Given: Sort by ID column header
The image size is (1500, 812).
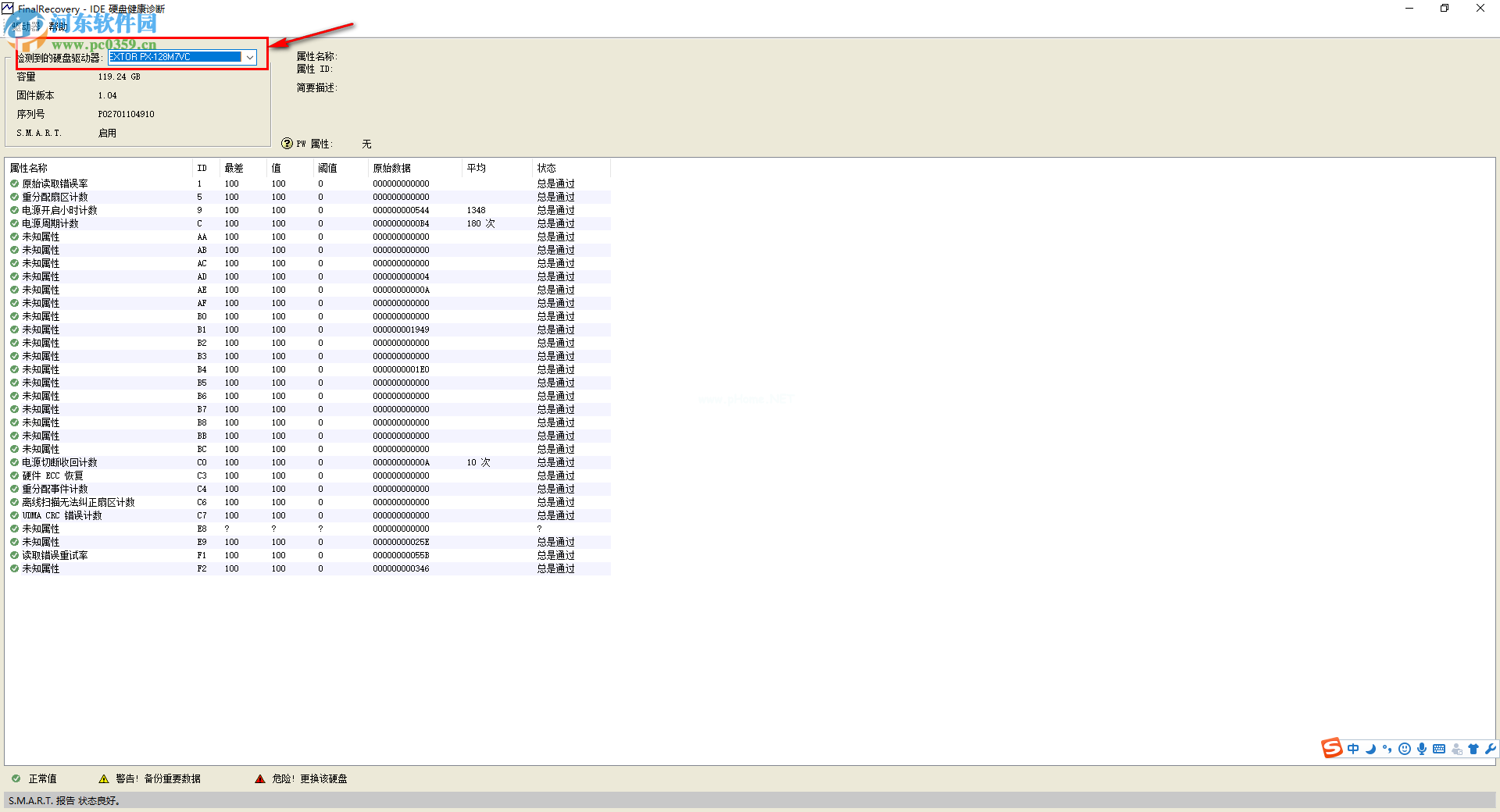Looking at the screenshot, I should coord(206,168).
